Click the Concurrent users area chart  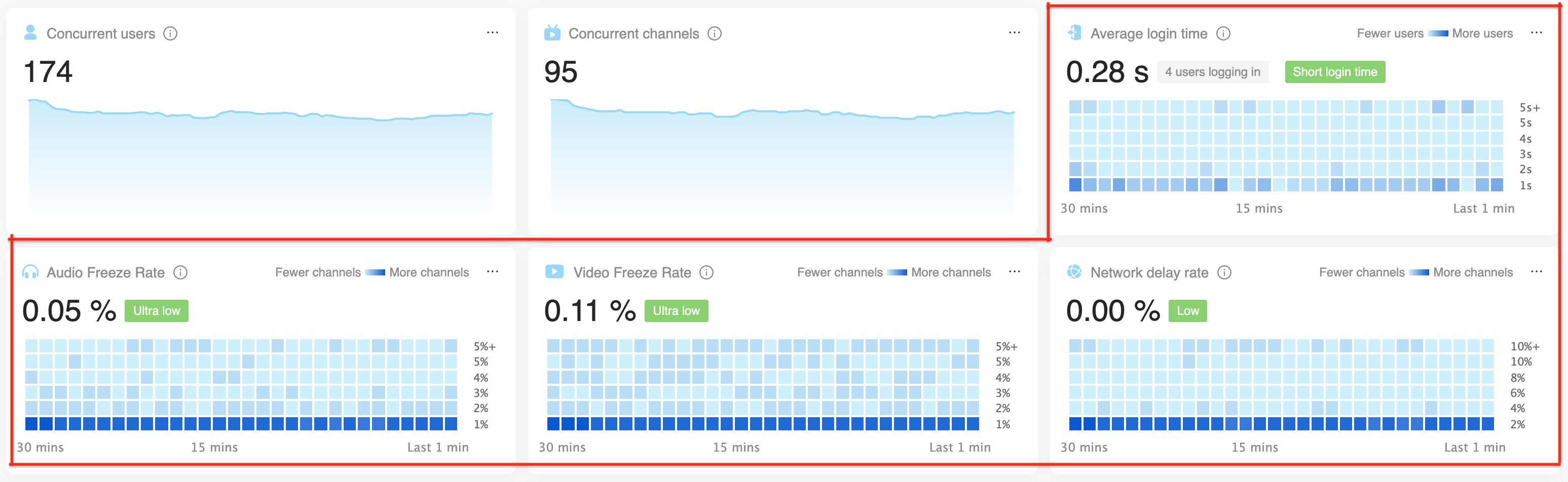260,158
